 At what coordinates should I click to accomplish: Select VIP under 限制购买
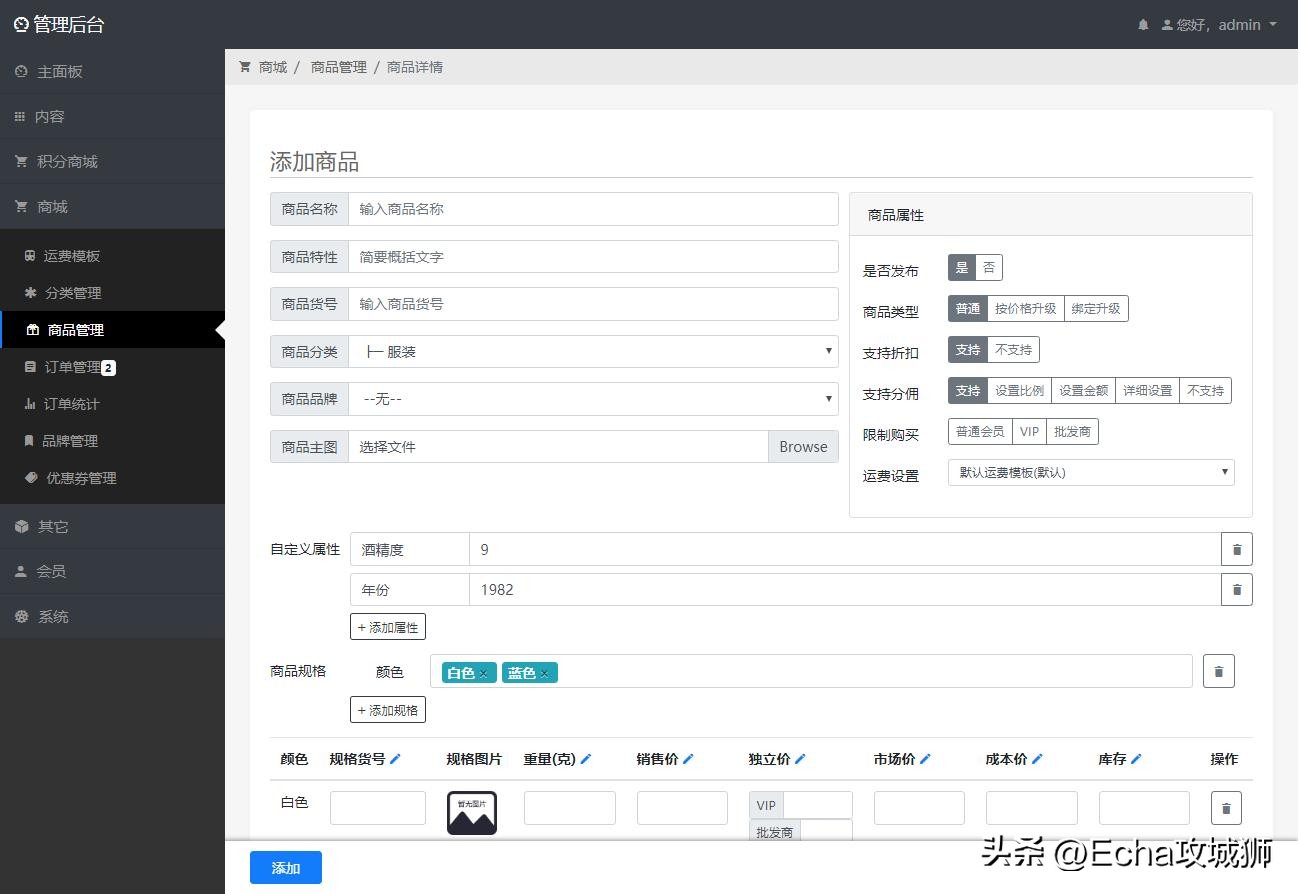click(x=1029, y=431)
